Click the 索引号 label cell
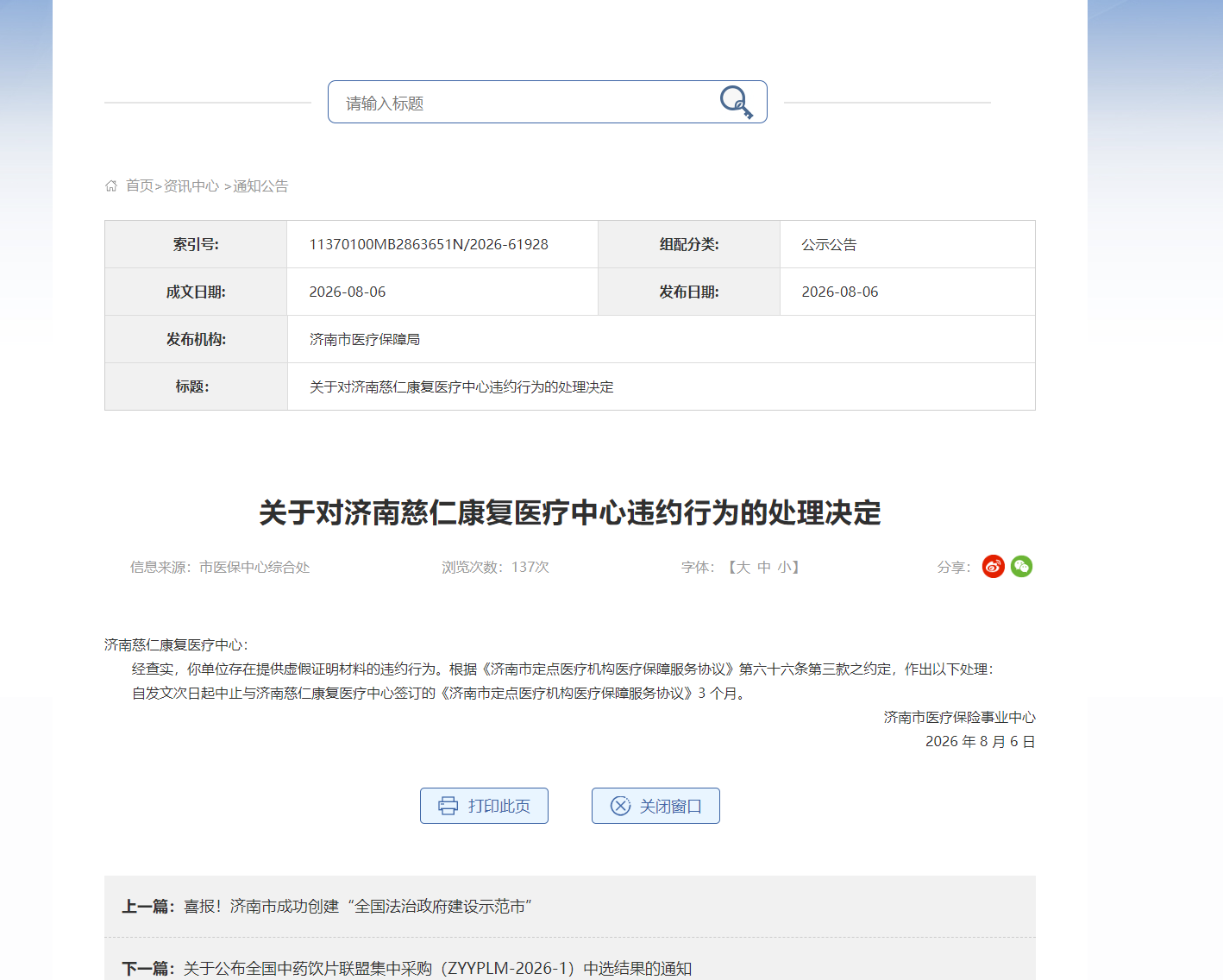 point(196,244)
